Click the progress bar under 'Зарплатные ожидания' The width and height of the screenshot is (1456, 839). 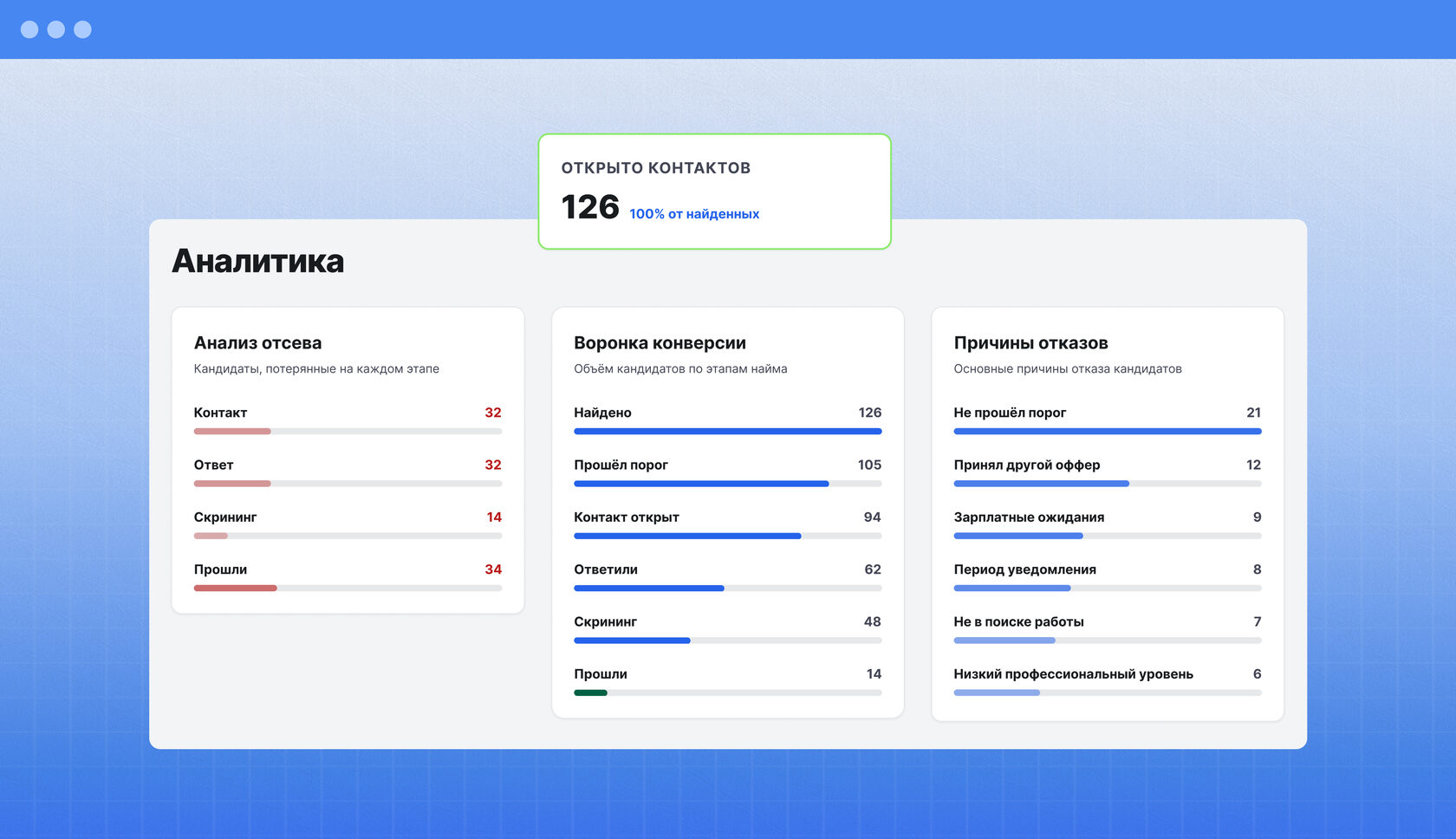(x=1108, y=536)
